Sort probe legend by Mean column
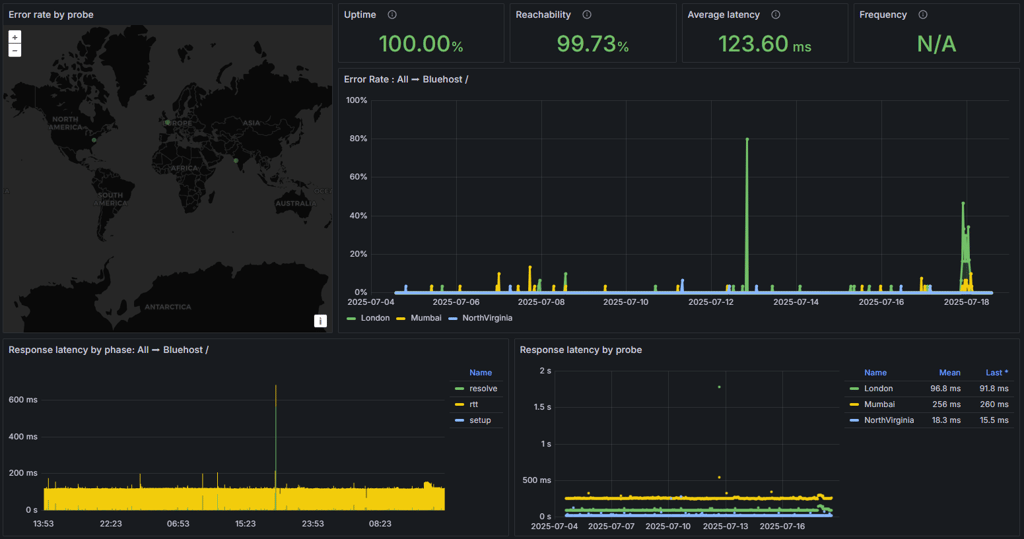 pyautogui.click(x=950, y=372)
